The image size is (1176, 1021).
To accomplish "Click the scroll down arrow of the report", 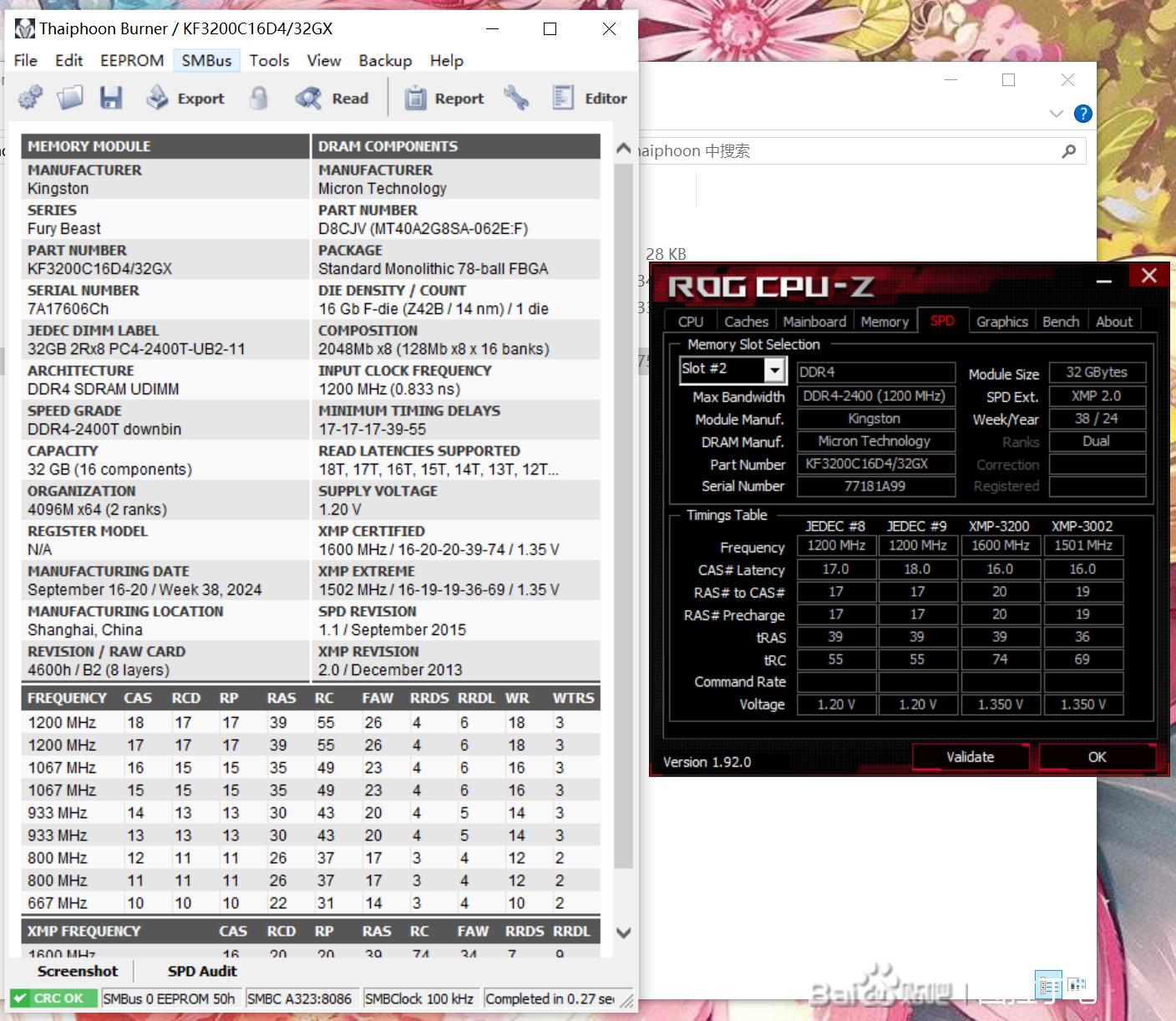I will 623,932.
